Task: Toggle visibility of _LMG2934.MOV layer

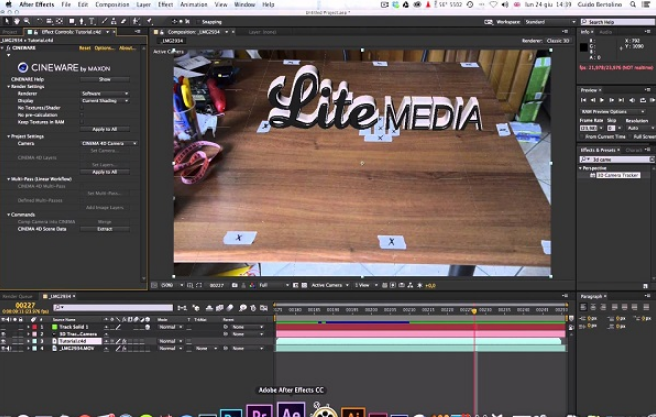Action: (x=3, y=348)
